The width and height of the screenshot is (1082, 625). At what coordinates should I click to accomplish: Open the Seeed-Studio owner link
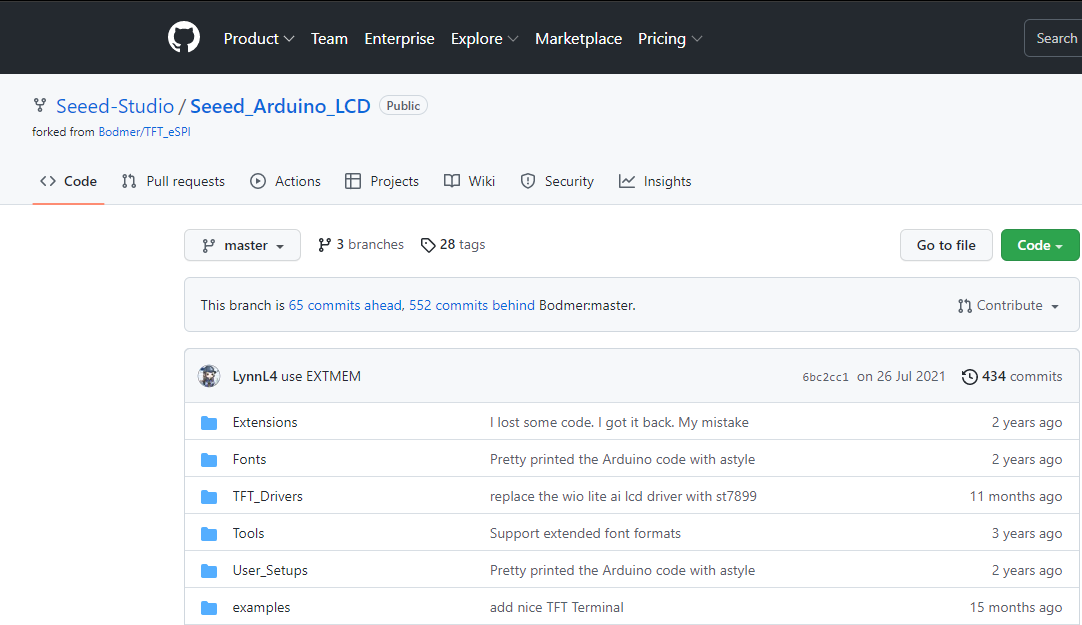pos(115,106)
